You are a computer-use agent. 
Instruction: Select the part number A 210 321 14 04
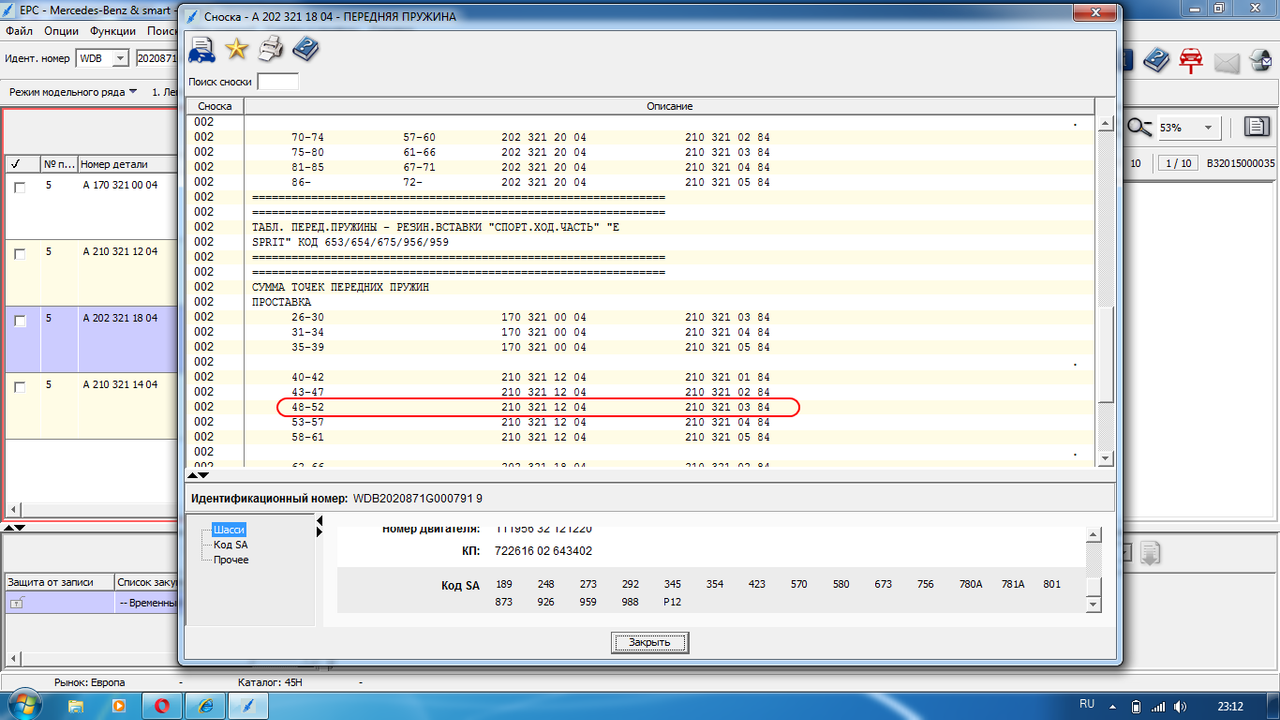pos(120,385)
